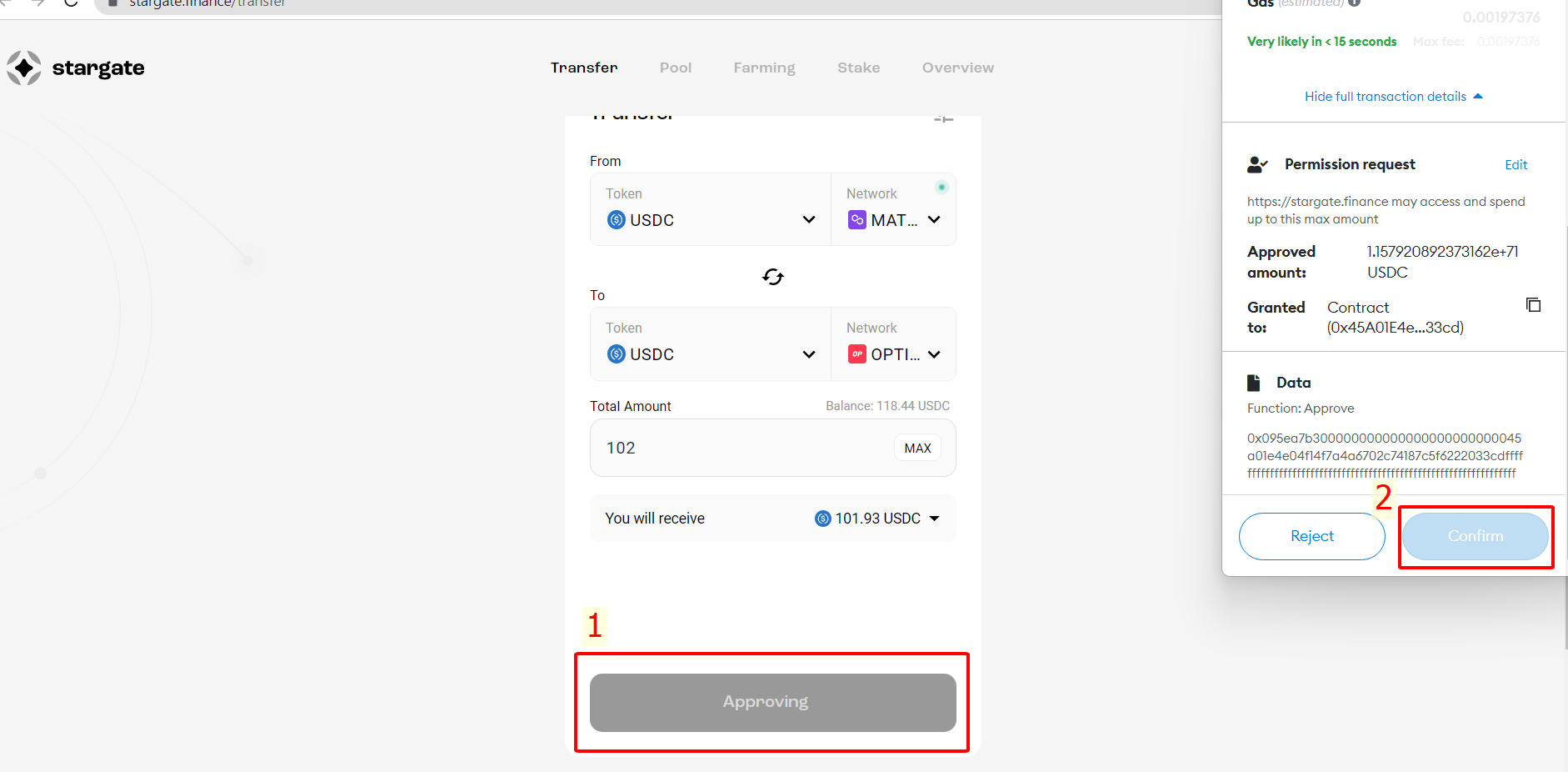Image resolution: width=1568 pixels, height=772 pixels.
Task: Click the Balance: 118.44 USDC text
Action: click(x=887, y=406)
